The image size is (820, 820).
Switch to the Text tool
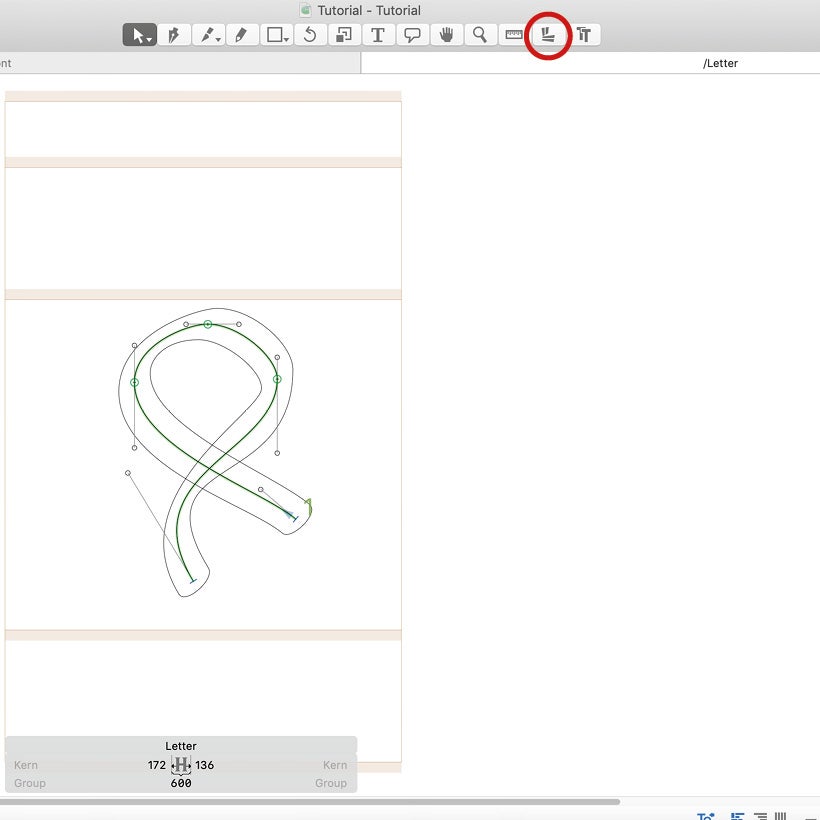pyautogui.click(x=378, y=35)
